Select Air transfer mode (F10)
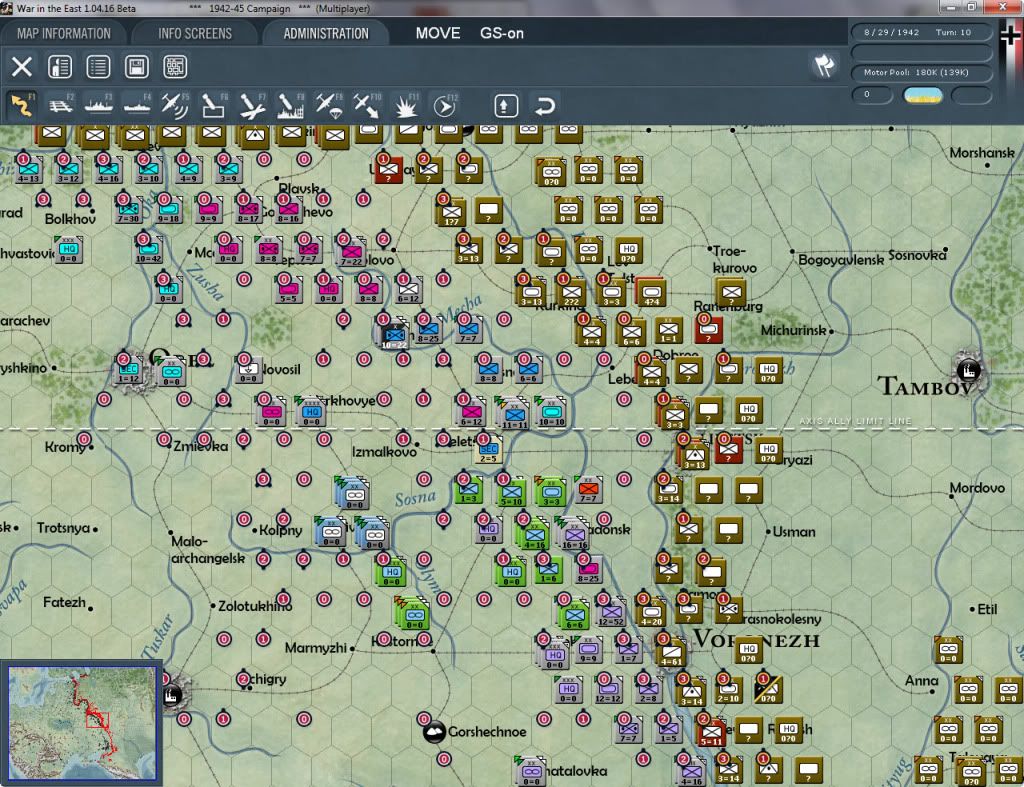The height and width of the screenshot is (787, 1024). (x=367, y=105)
